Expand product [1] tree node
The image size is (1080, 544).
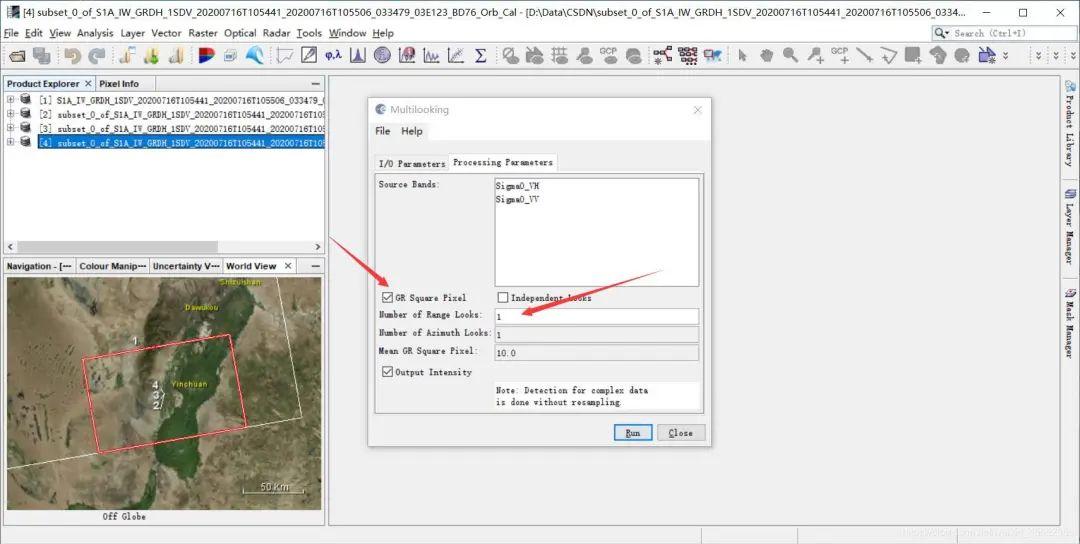(11, 100)
